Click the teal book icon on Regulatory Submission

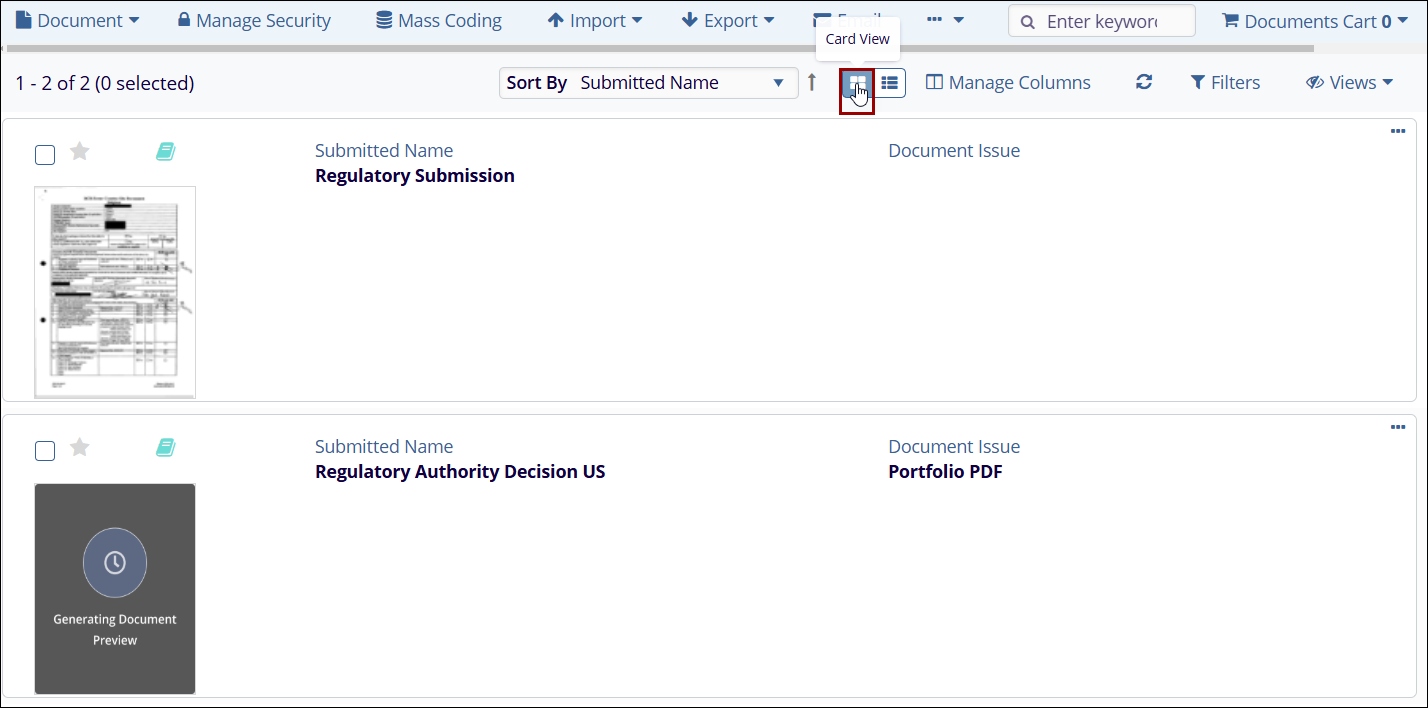click(165, 151)
